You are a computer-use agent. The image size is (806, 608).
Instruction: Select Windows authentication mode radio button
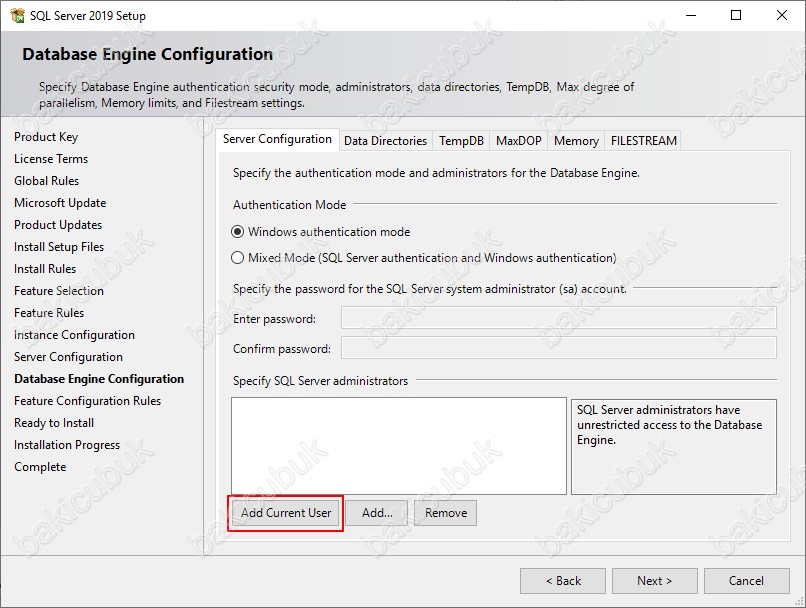(237, 232)
